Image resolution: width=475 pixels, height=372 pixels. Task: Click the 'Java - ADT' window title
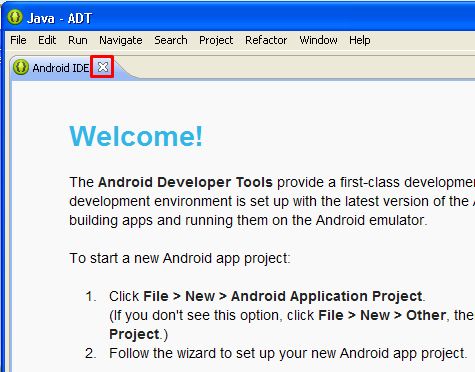(59, 18)
